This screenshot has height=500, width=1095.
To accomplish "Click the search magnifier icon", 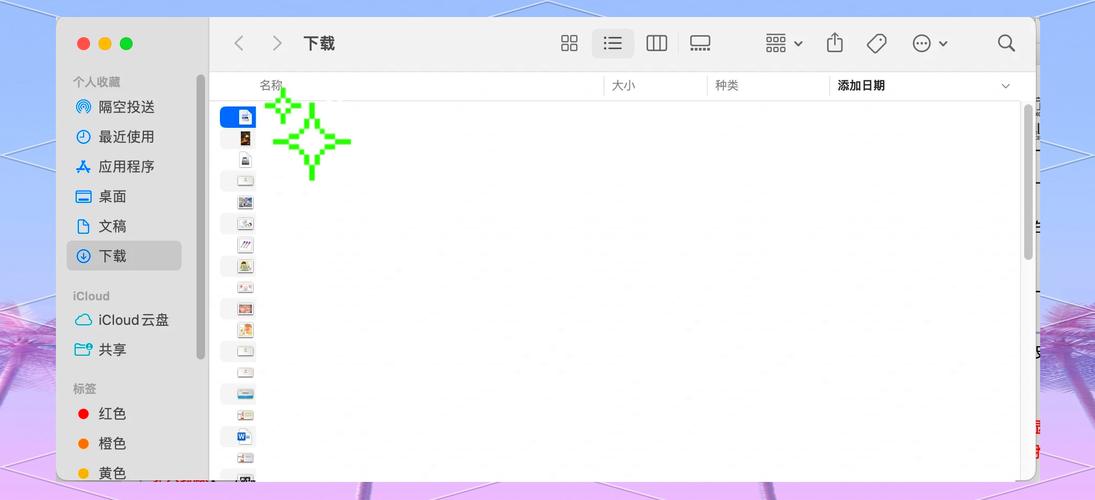I will (x=1006, y=43).
